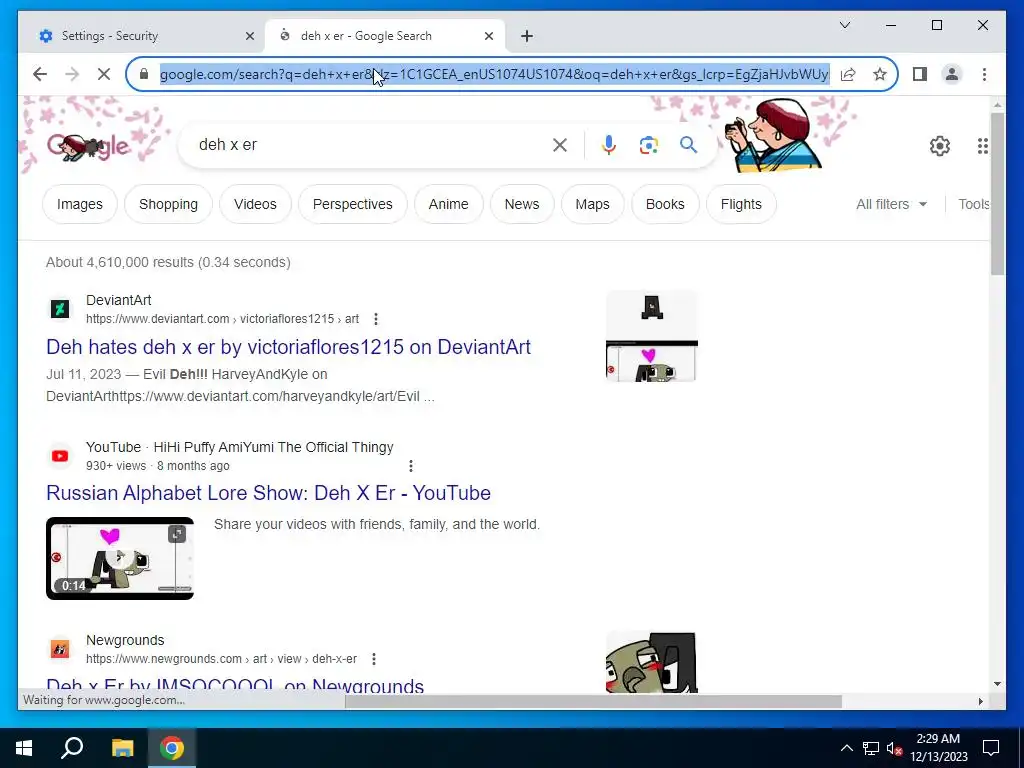Share this page via the share icon
This screenshot has height=768, width=1024.
coord(848,74)
